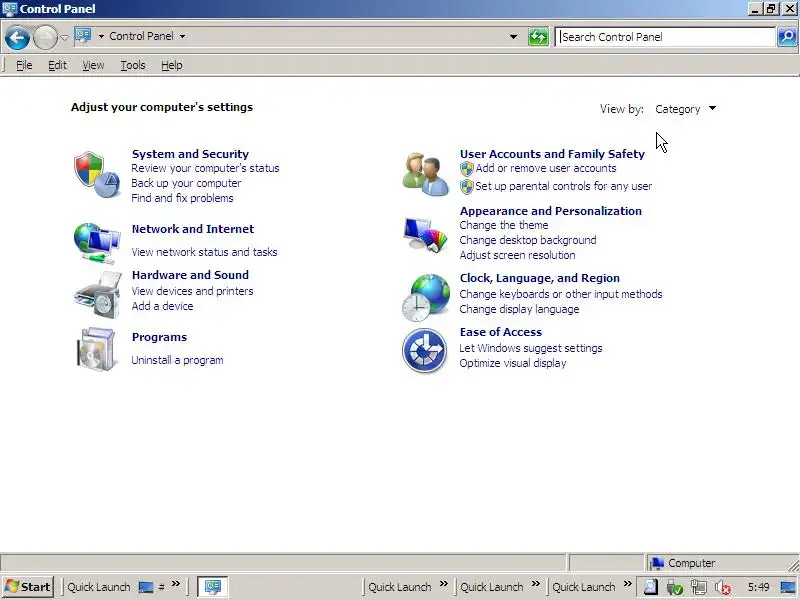Click the green Refresh button
The height and width of the screenshot is (600, 800).
tap(538, 37)
